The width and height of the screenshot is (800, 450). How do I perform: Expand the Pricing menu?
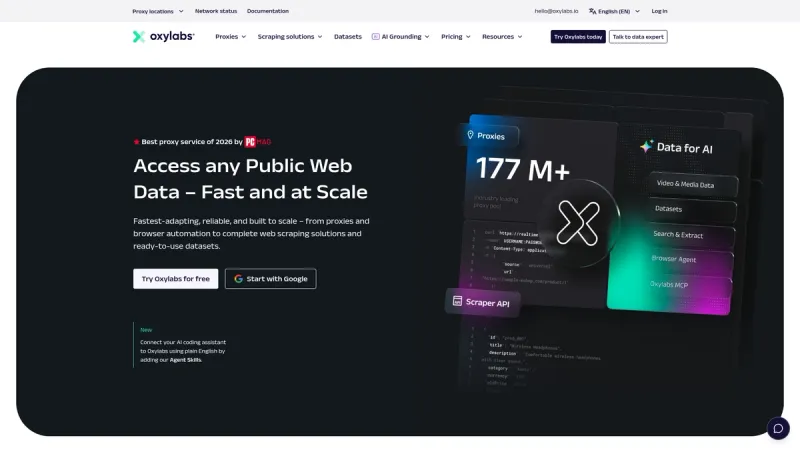(x=456, y=37)
